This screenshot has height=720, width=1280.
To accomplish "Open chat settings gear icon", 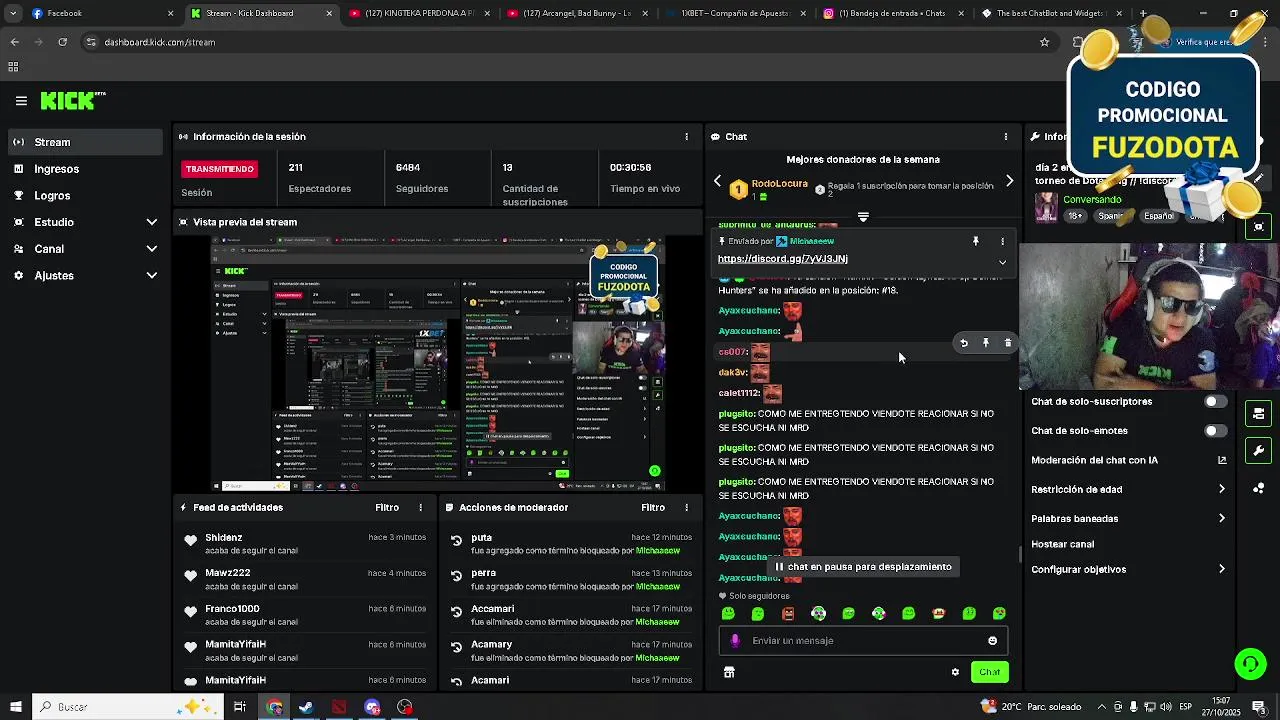I will (955, 672).
